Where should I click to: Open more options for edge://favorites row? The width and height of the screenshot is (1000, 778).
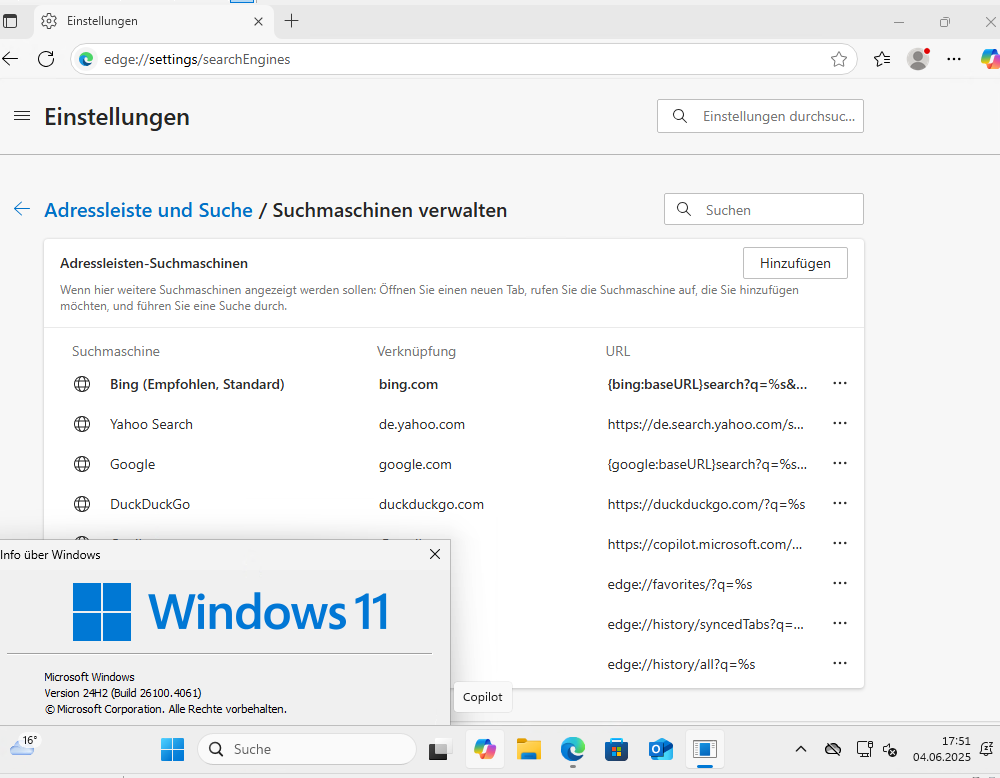840,584
